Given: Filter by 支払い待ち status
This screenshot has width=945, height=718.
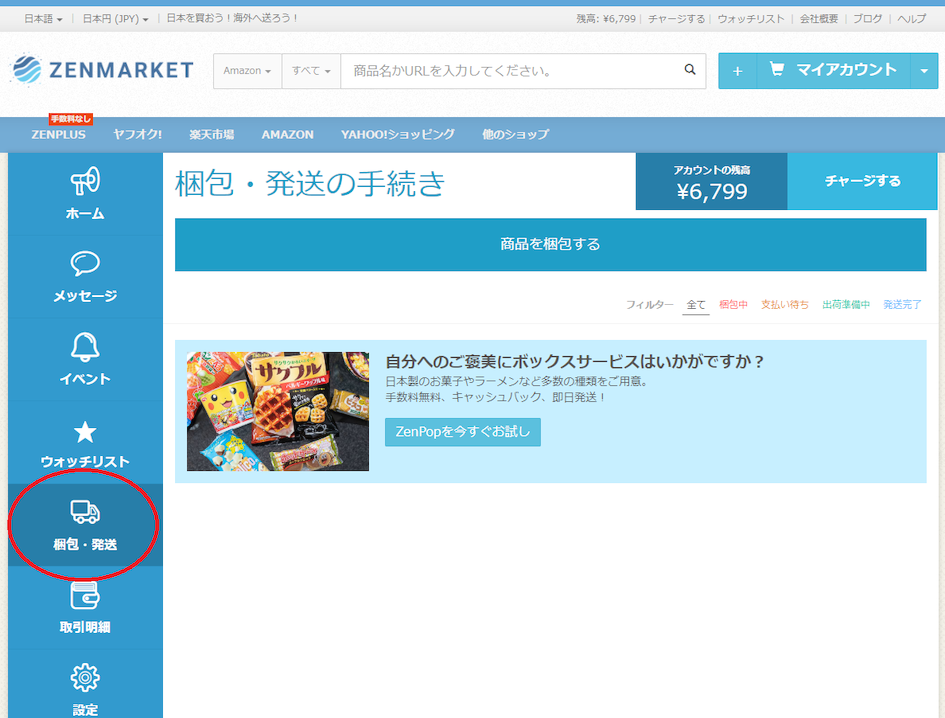Looking at the screenshot, I should click(x=785, y=304).
